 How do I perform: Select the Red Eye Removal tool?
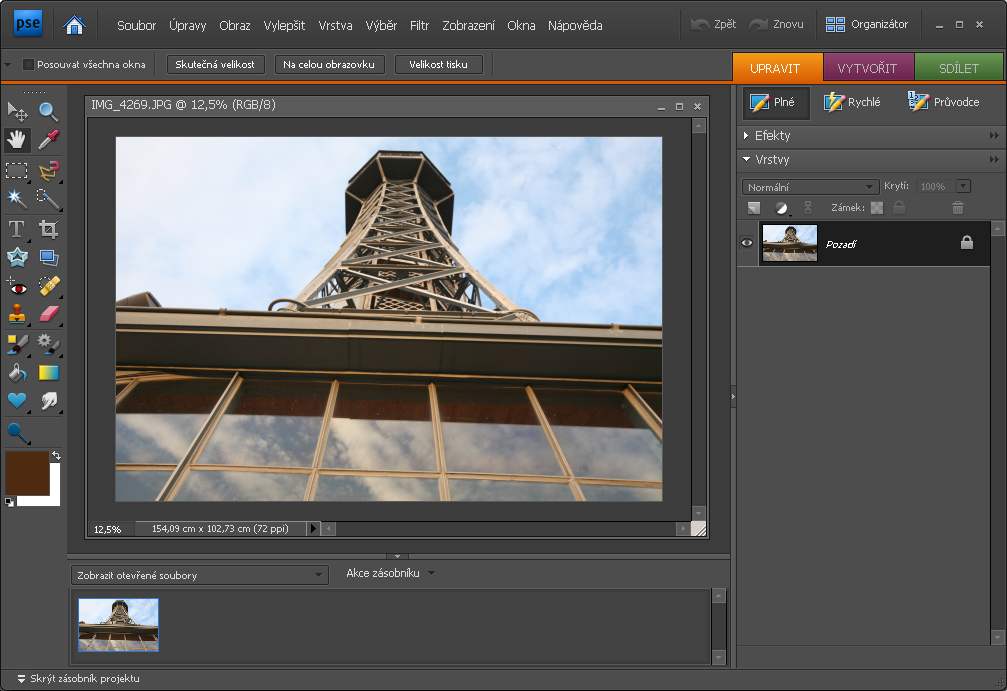coord(17,287)
